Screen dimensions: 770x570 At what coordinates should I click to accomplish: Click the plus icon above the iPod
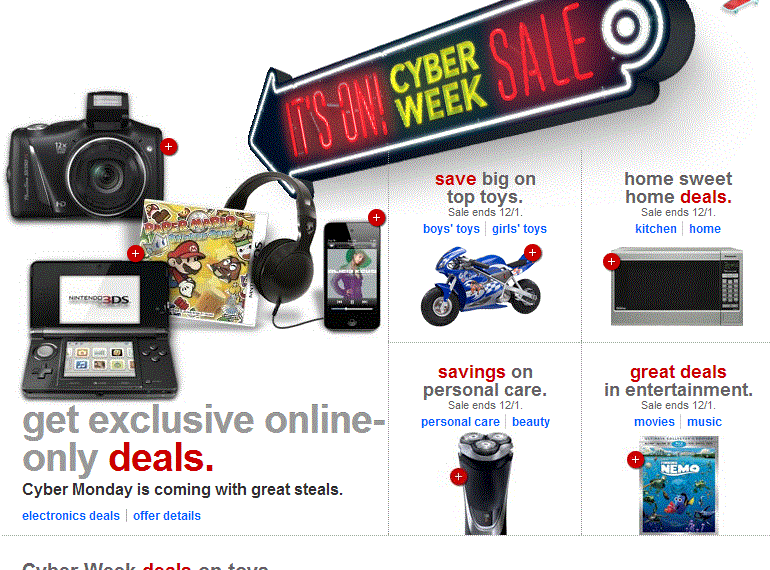376,217
